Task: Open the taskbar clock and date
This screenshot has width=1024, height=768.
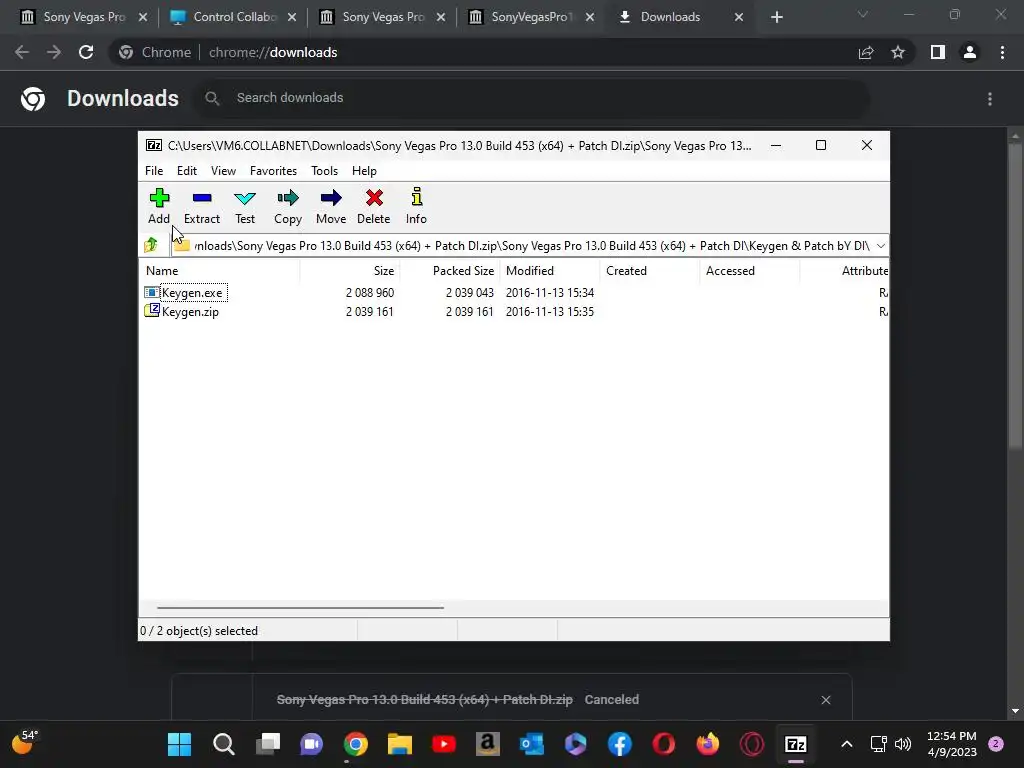Action: click(x=952, y=744)
